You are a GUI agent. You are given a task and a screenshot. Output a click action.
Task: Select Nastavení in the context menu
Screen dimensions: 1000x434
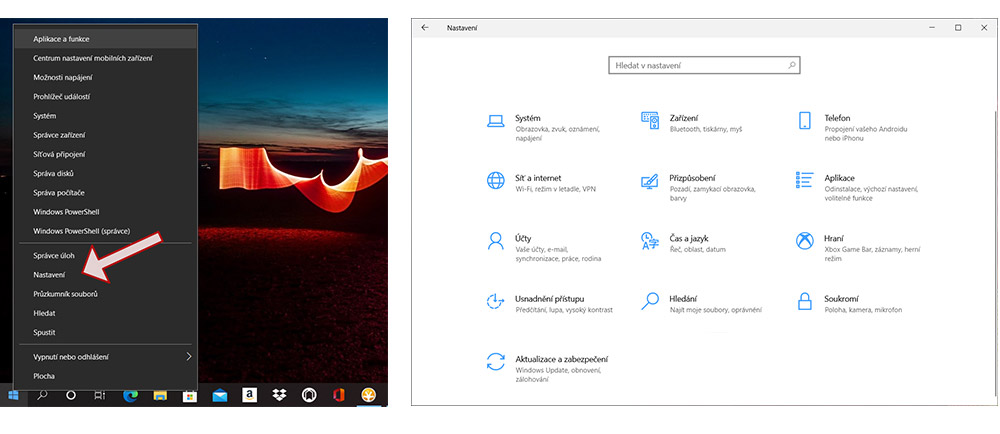pos(49,274)
